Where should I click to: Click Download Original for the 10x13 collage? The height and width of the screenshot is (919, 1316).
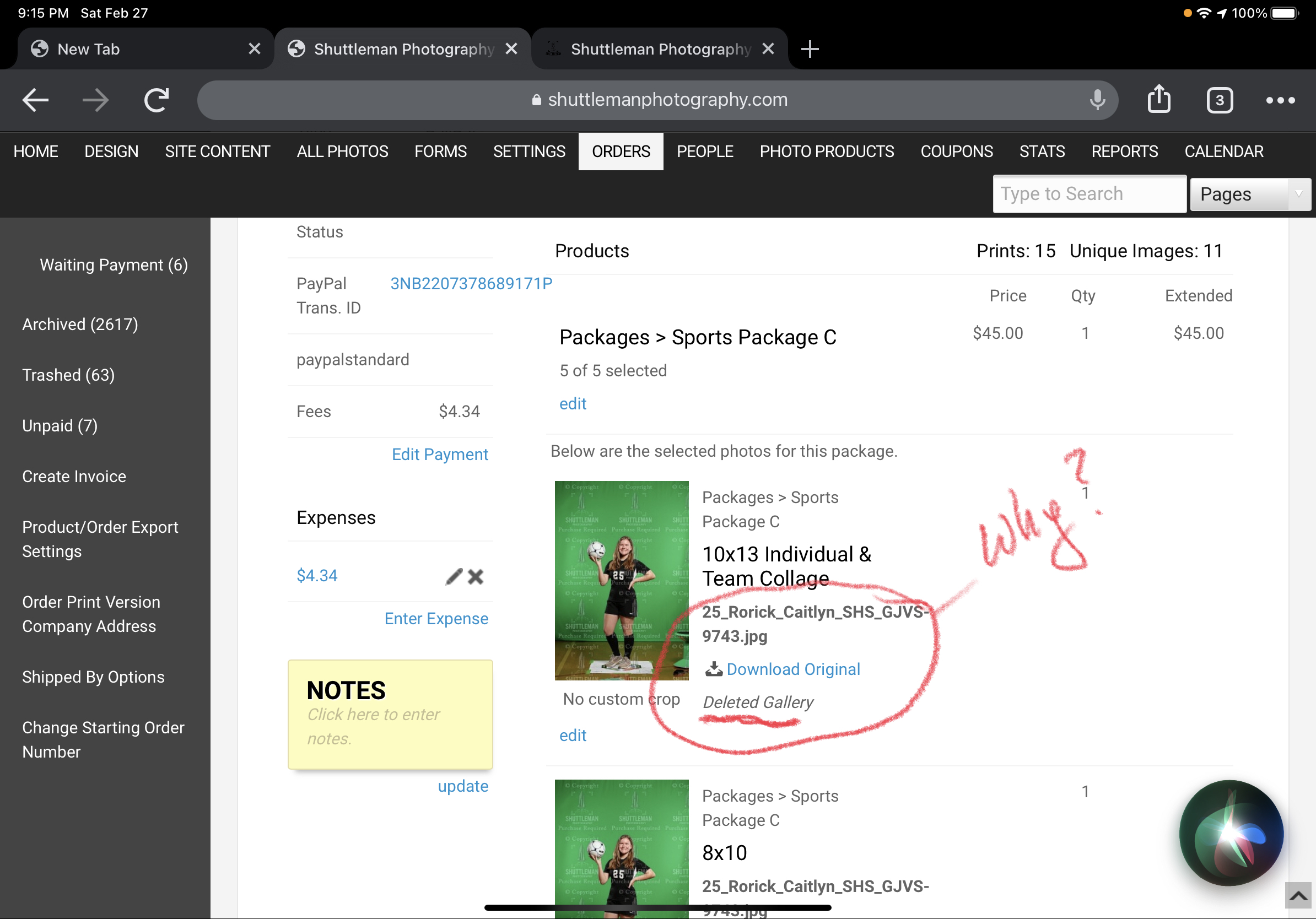[792, 669]
